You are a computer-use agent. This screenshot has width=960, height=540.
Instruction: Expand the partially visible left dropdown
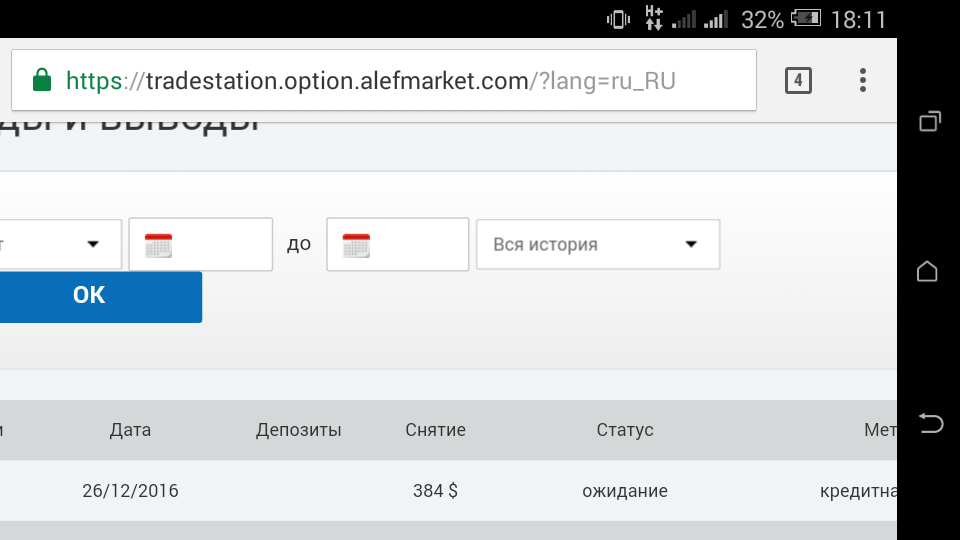pyautogui.click(x=60, y=244)
